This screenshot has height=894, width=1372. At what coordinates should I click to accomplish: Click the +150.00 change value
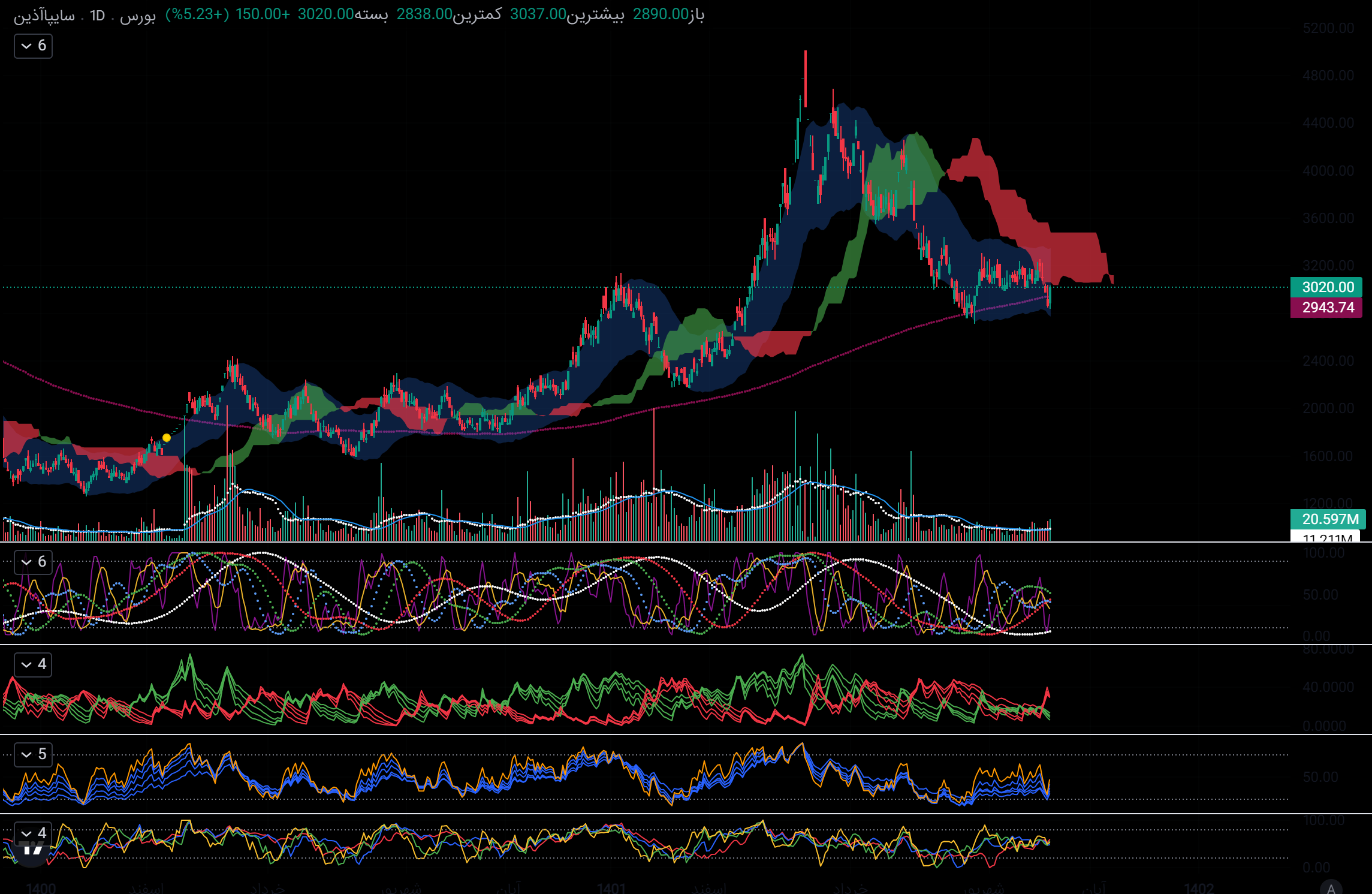pyautogui.click(x=263, y=14)
